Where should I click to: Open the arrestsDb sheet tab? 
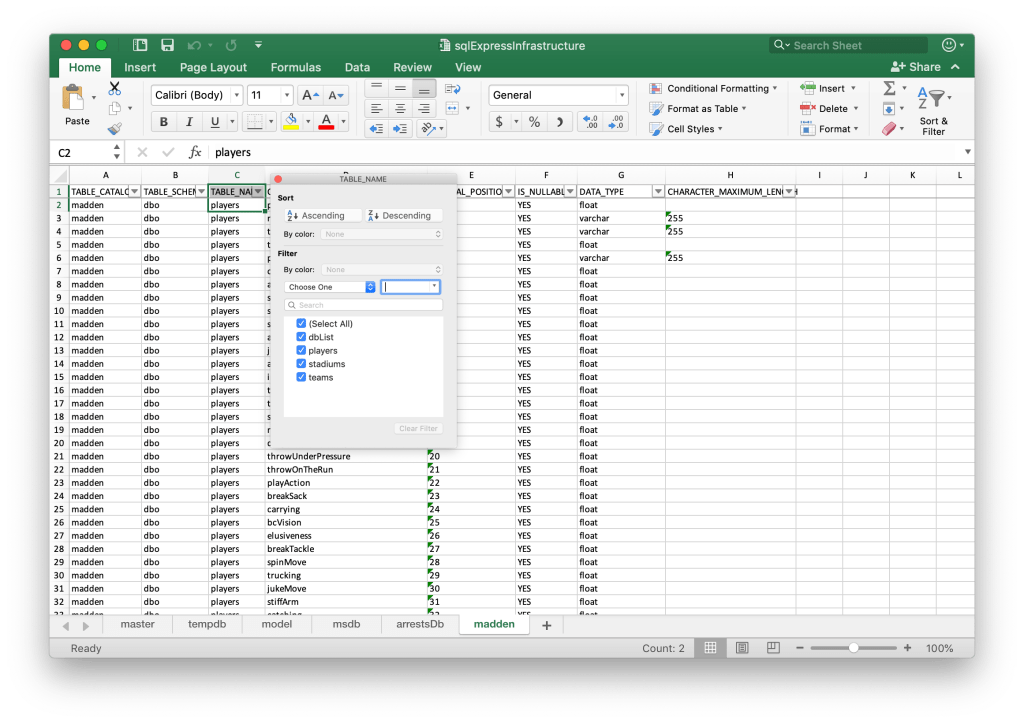[x=419, y=624]
